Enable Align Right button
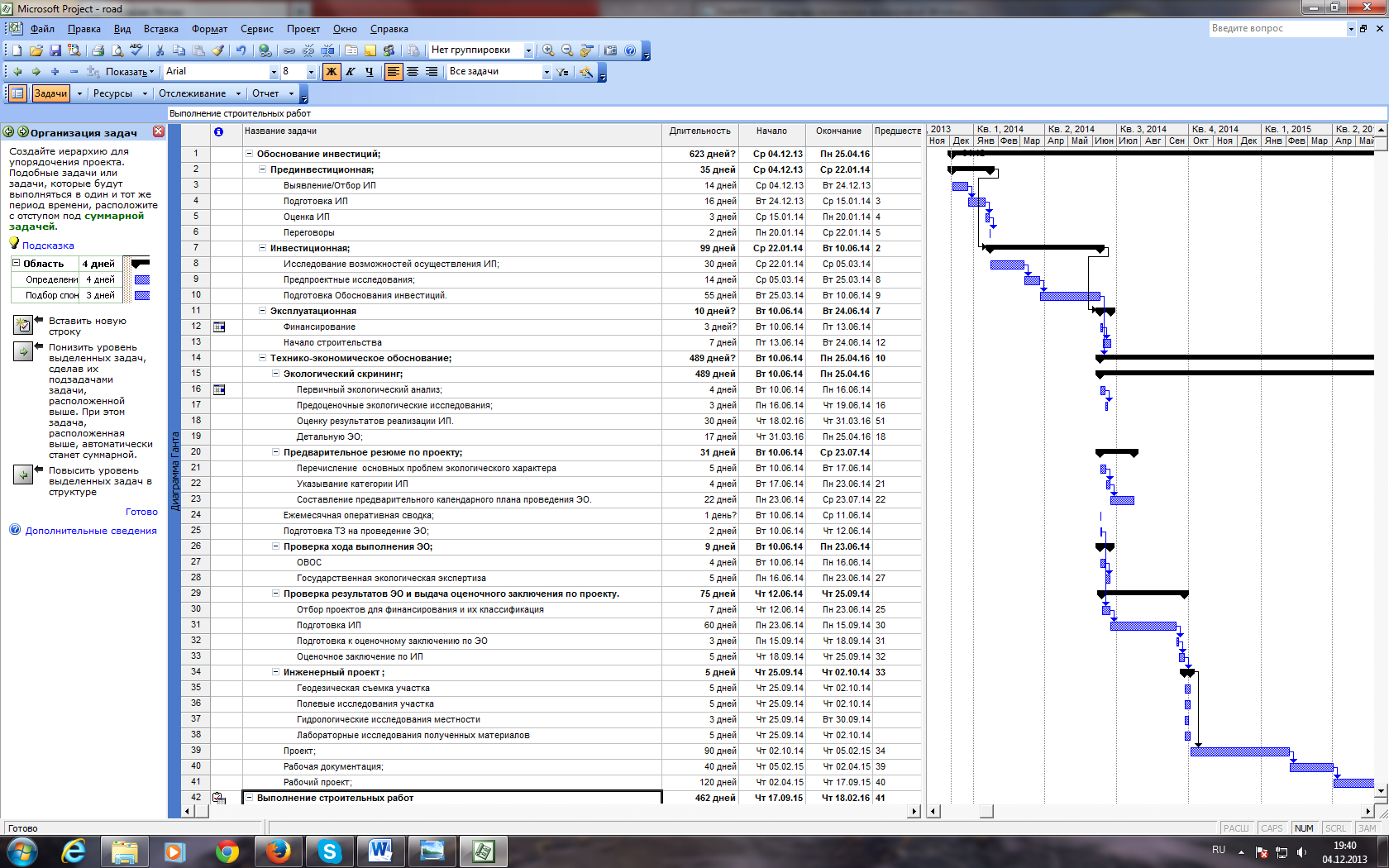This screenshot has width=1389, height=868. 432,72
